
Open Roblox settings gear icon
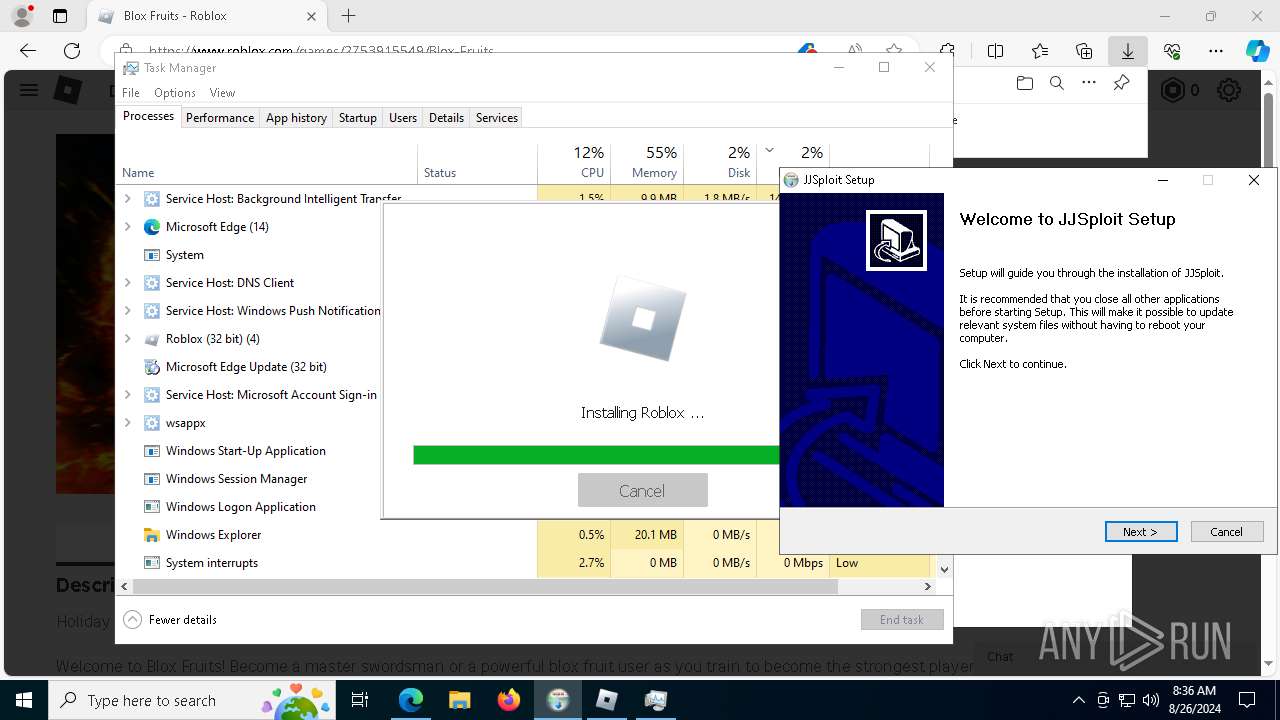pos(1229,90)
